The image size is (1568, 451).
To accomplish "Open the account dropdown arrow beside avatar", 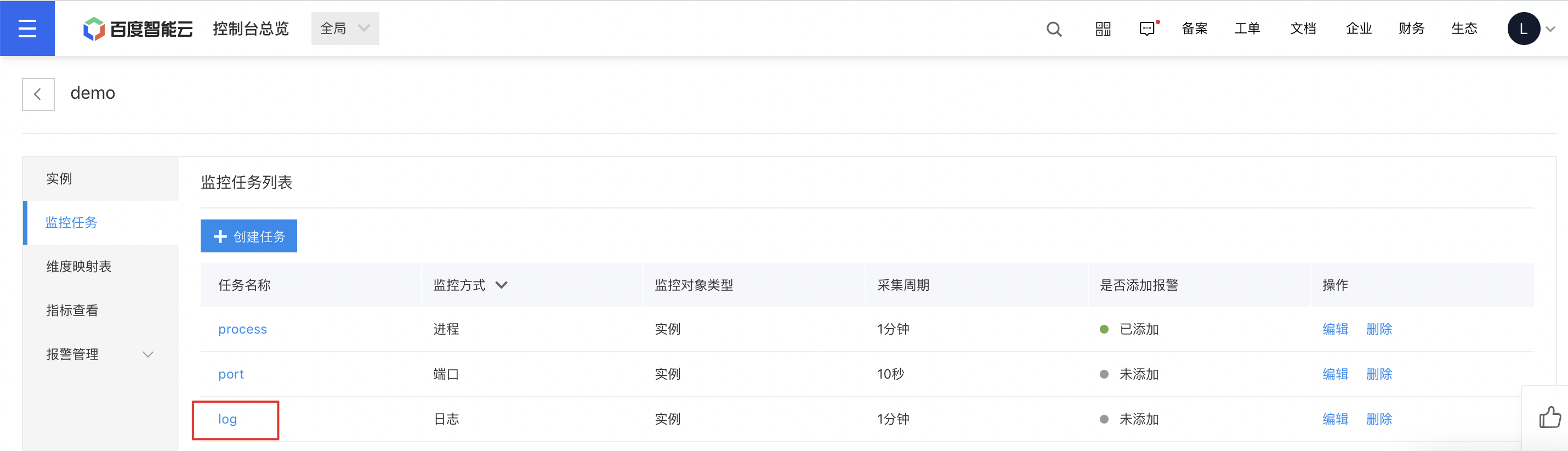I will coord(1550,29).
